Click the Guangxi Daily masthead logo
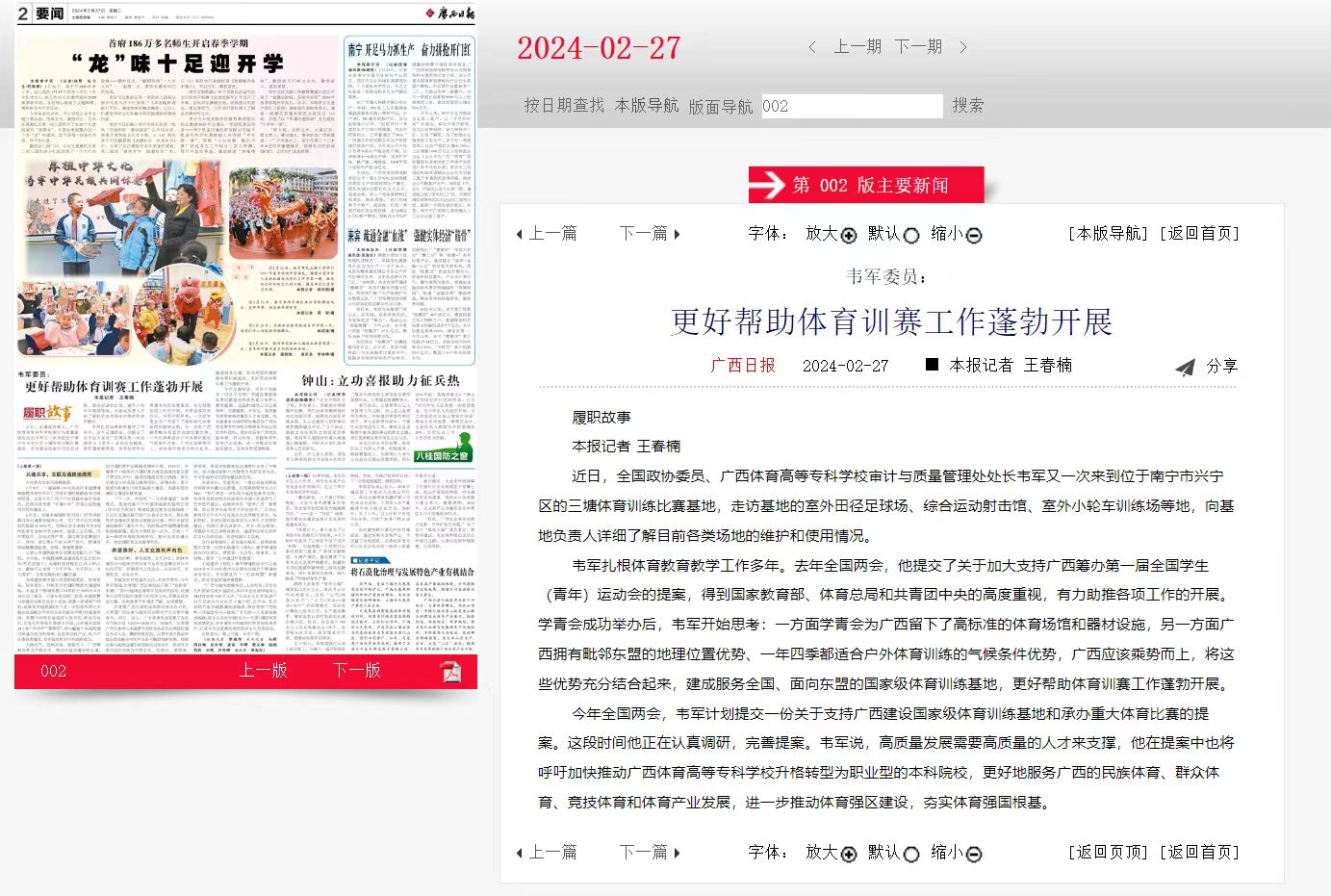Screen dimensions: 1331x896 [x=449, y=13]
